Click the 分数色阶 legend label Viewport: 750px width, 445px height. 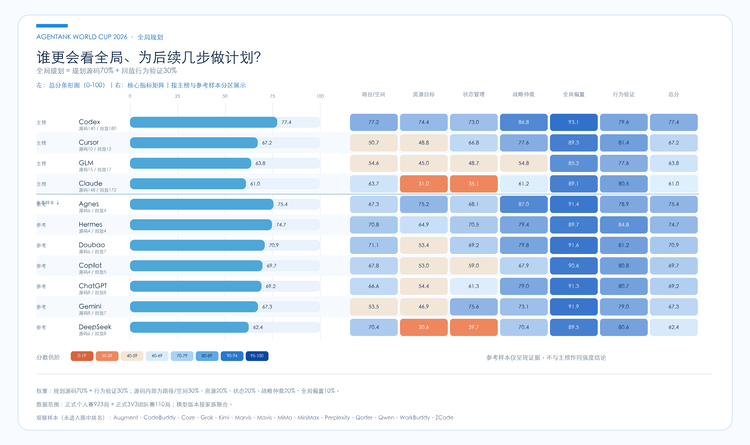tap(48, 357)
